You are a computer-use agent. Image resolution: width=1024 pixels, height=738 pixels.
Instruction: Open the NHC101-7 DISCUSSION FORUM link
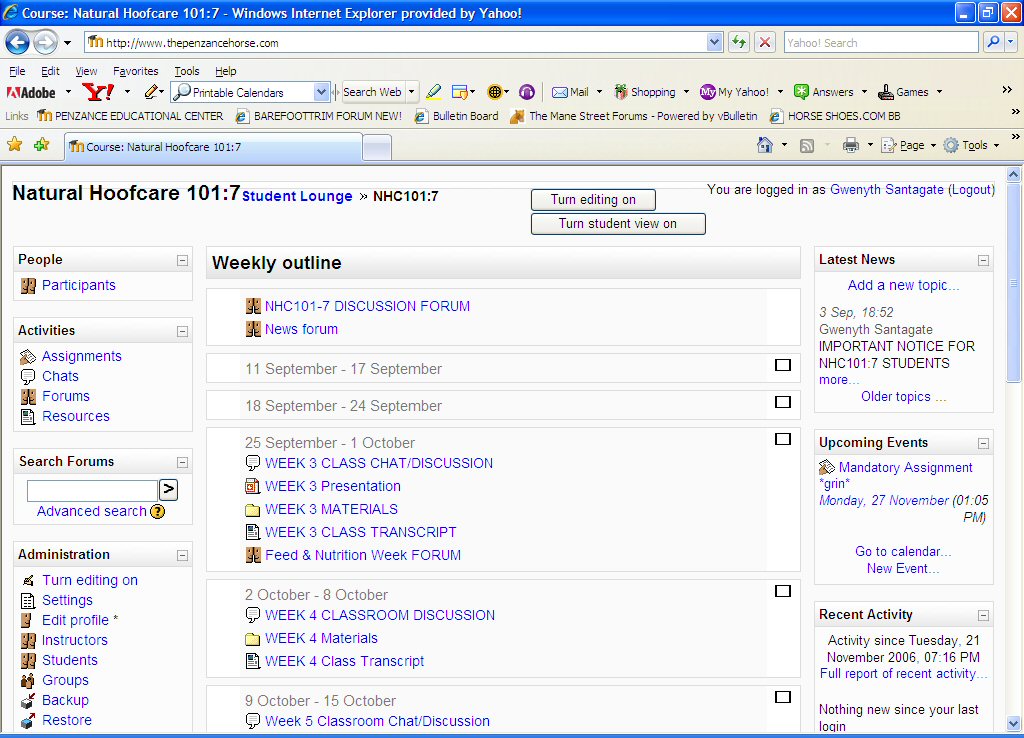pos(367,307)
